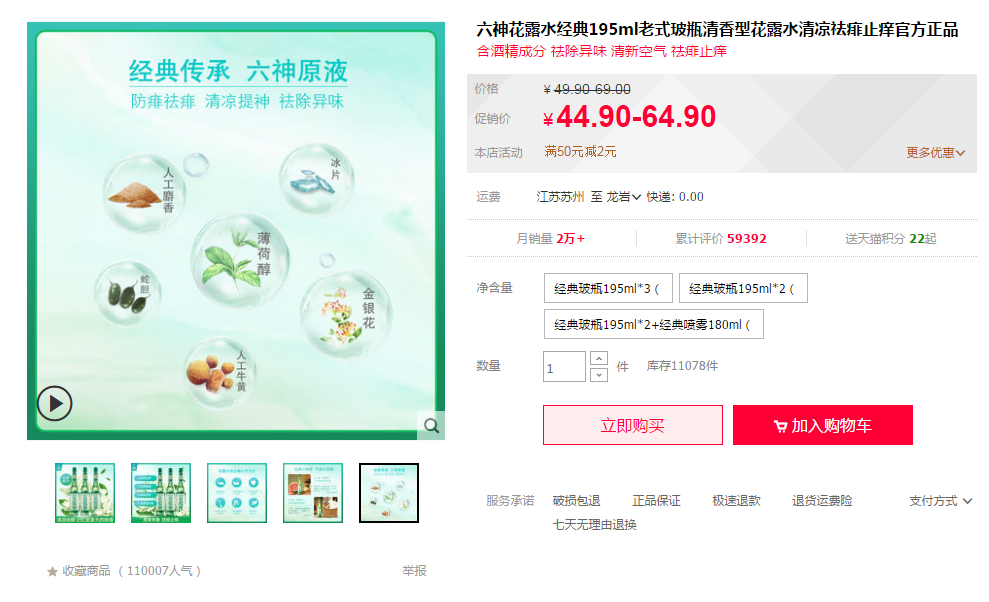The height and width of the screenshot is (602, 989).
Task: Select third thumbnail with blue icons
Action: click(237, 493)
